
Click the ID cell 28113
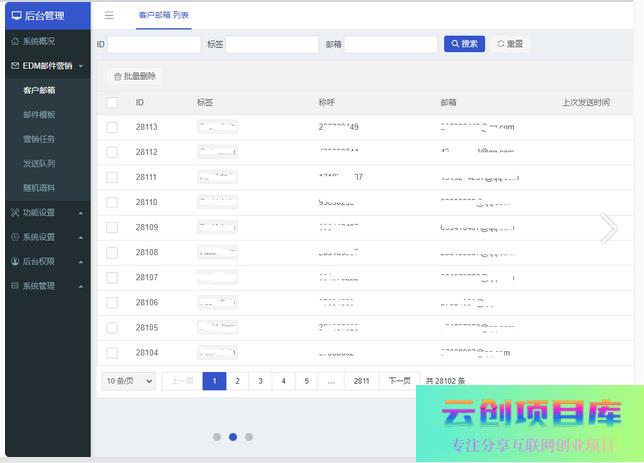coord(147,127)
